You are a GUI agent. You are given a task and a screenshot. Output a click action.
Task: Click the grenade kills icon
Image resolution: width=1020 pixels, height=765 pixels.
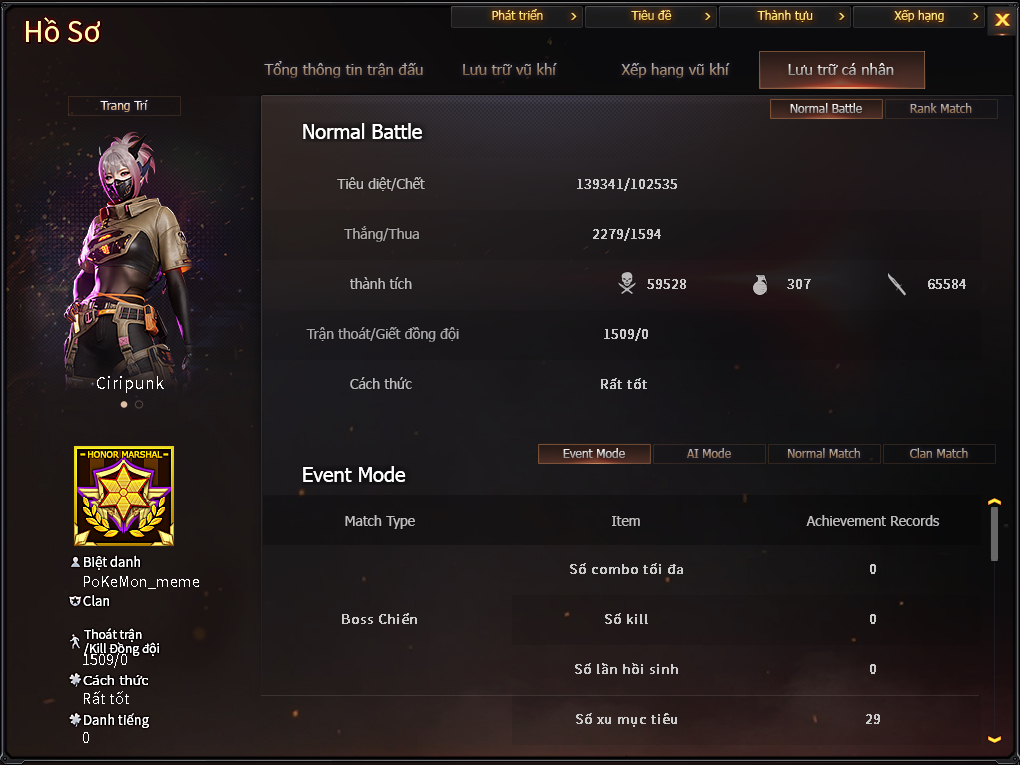point(760,284)
